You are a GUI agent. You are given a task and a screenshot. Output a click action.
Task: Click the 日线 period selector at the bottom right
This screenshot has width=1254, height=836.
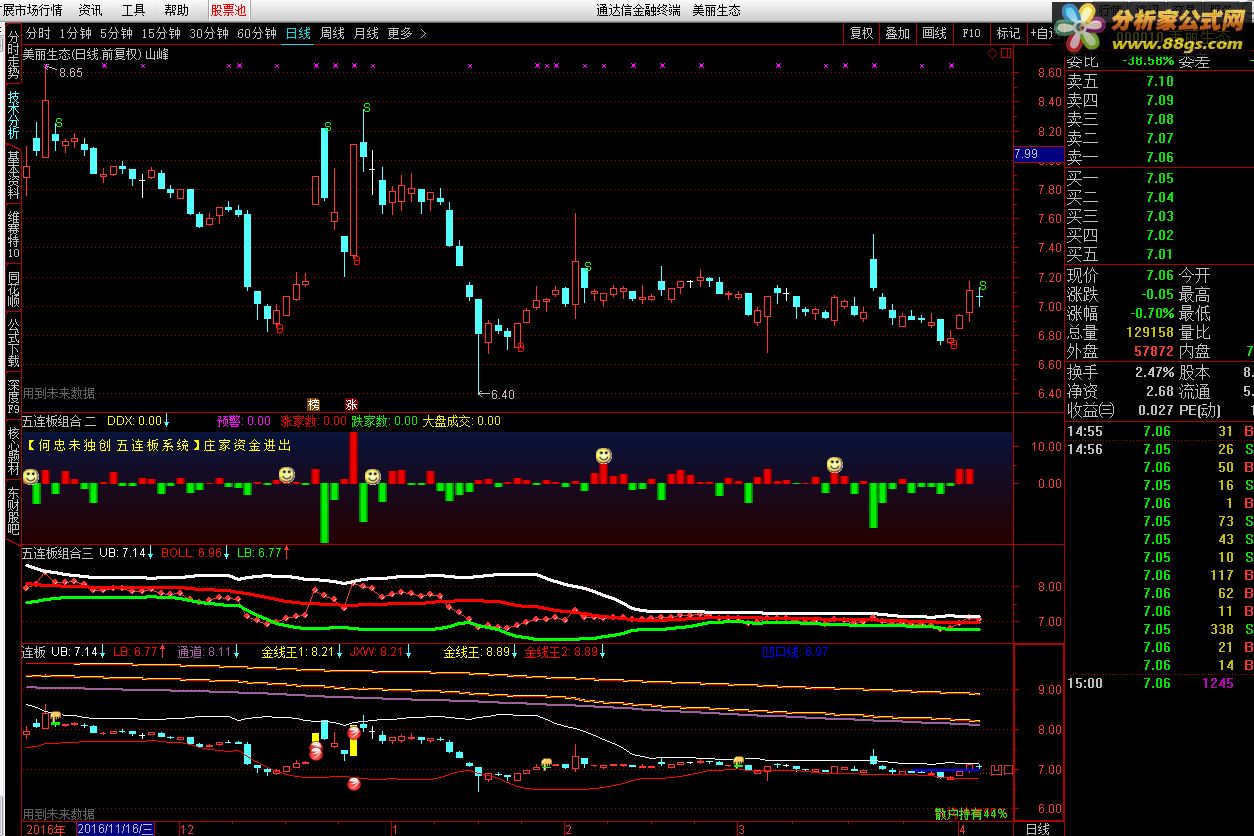point(1038,828)
